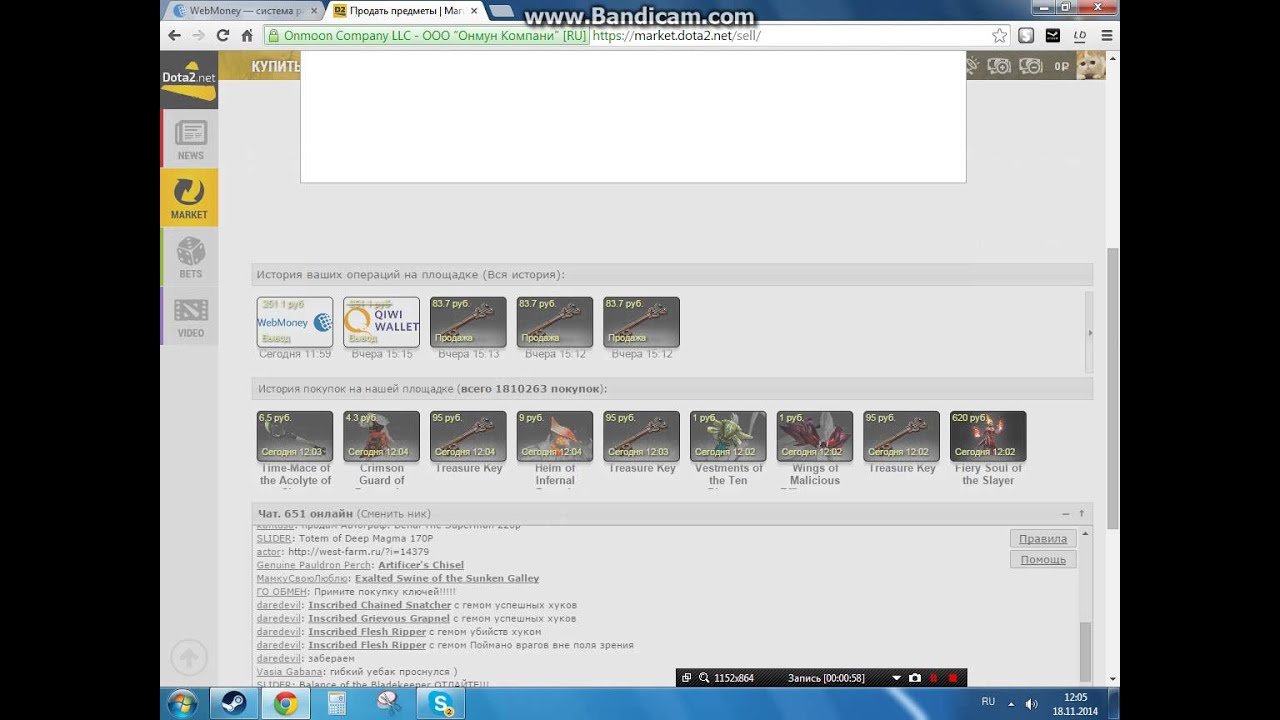Open the VIDEO section in sidebar

point(190,316)
